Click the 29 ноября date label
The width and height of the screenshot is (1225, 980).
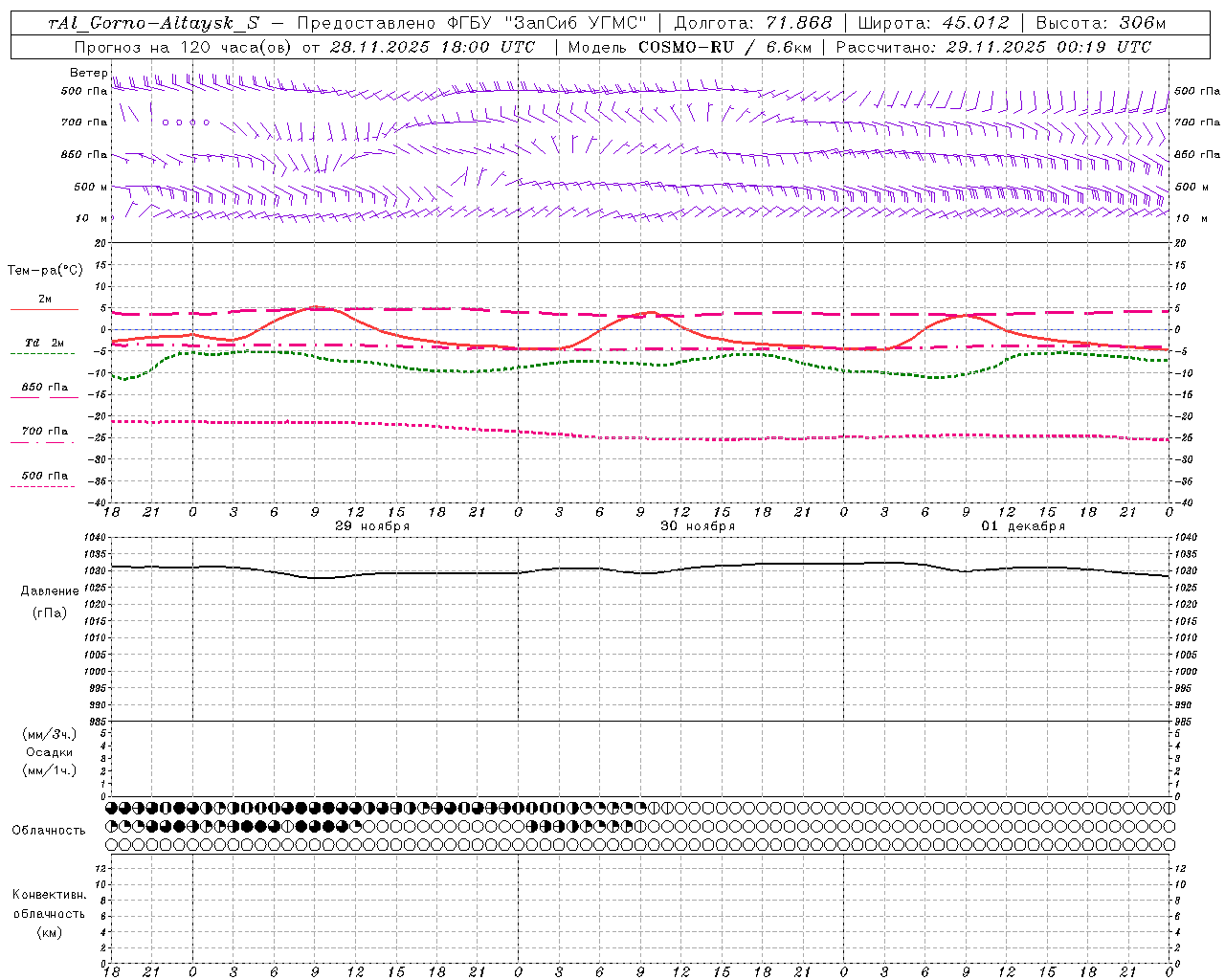pos(372,526)
